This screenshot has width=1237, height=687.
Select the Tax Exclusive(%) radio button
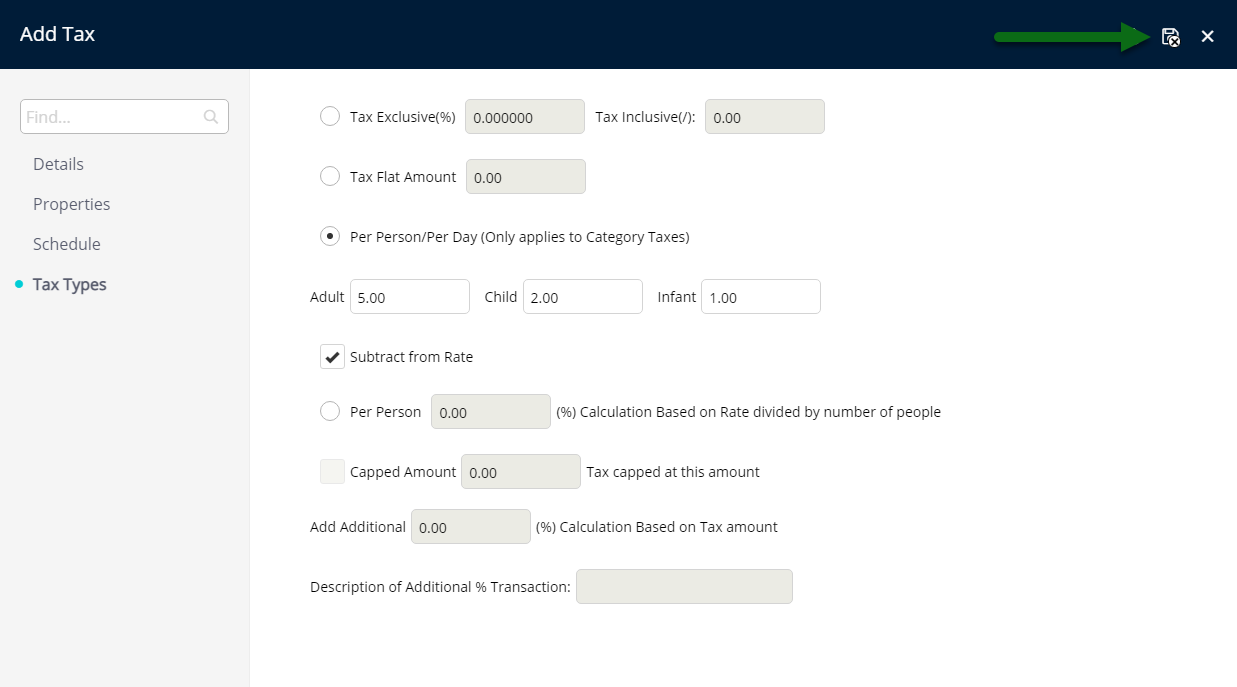pyautogui.click(x=330, y=116)
